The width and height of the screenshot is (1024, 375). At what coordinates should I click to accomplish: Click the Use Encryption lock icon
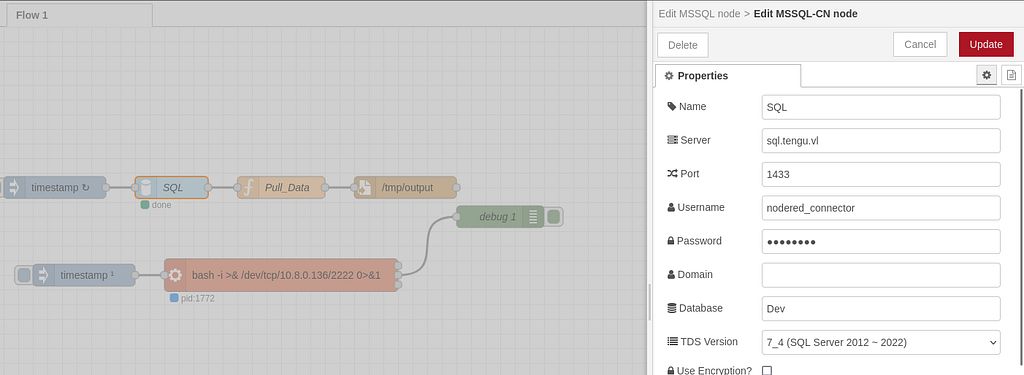pos(671,370)
